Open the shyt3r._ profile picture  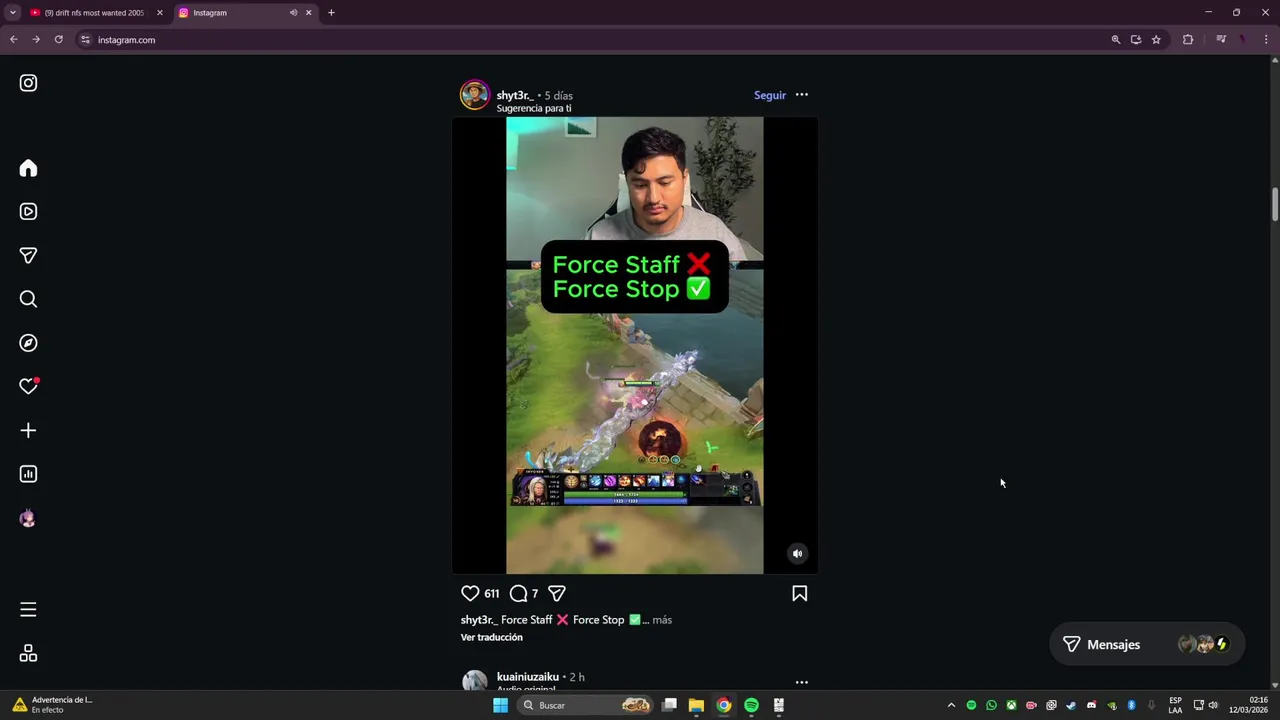click(x=474, y=95)
